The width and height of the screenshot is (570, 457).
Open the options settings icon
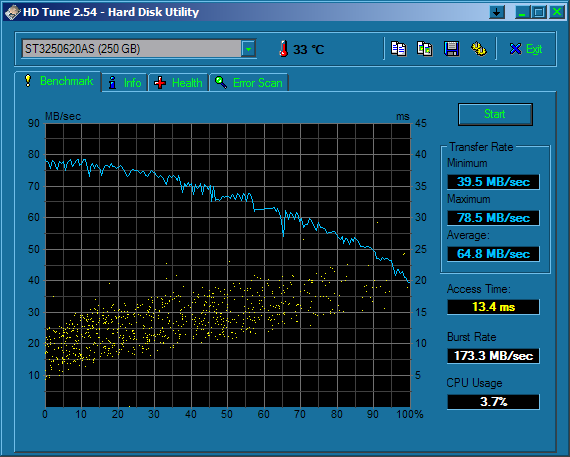(x=479, y=49)
